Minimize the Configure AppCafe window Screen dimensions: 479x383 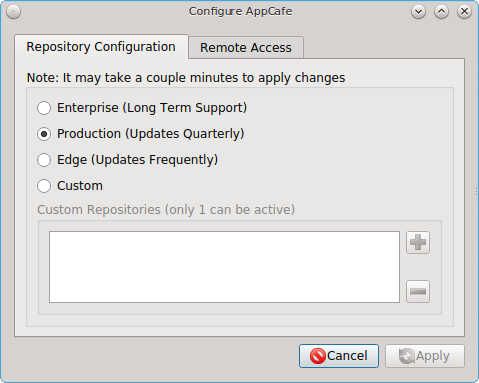pyautogui.click(x=418, y=12)
